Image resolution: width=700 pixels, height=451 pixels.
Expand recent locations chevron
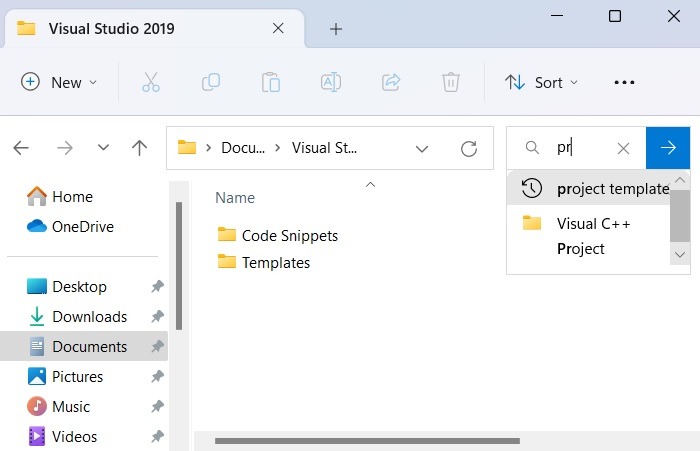103,147
